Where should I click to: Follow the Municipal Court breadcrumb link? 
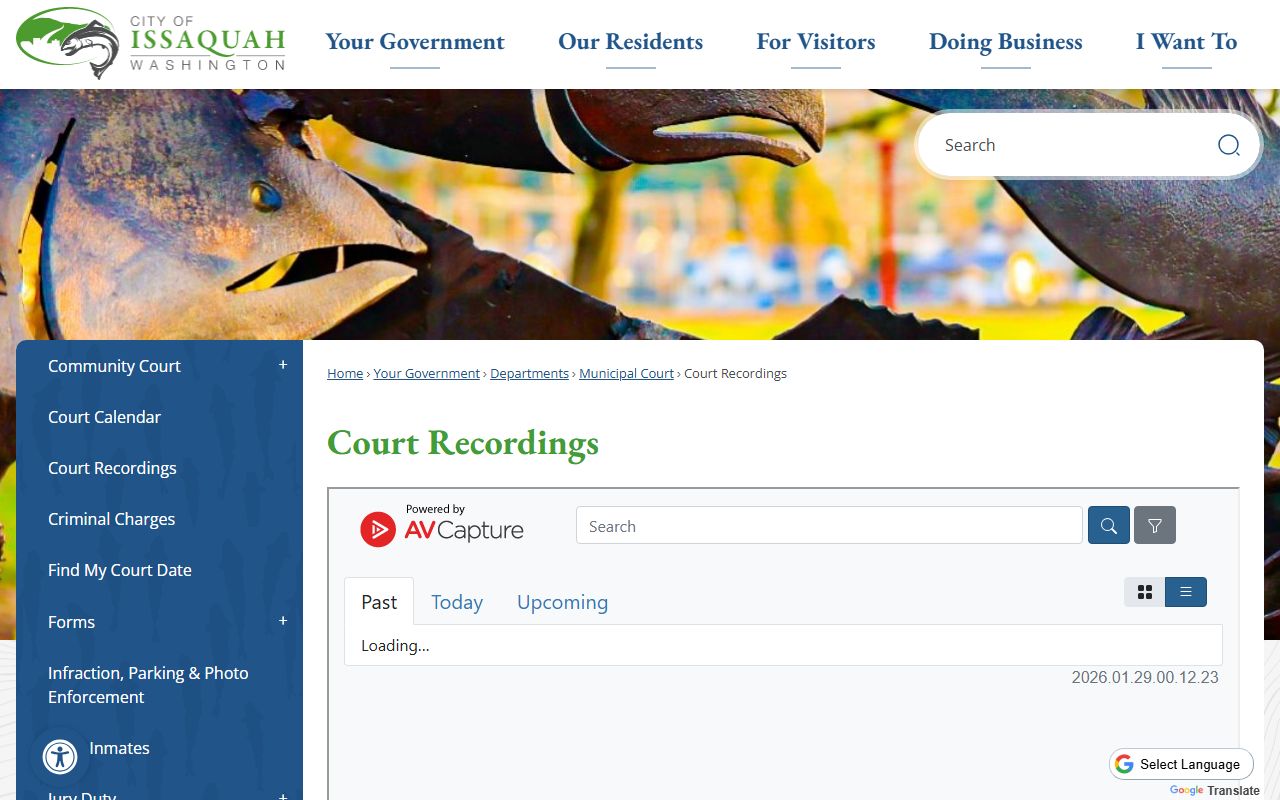pyautogui.click(x=627, y=373)
